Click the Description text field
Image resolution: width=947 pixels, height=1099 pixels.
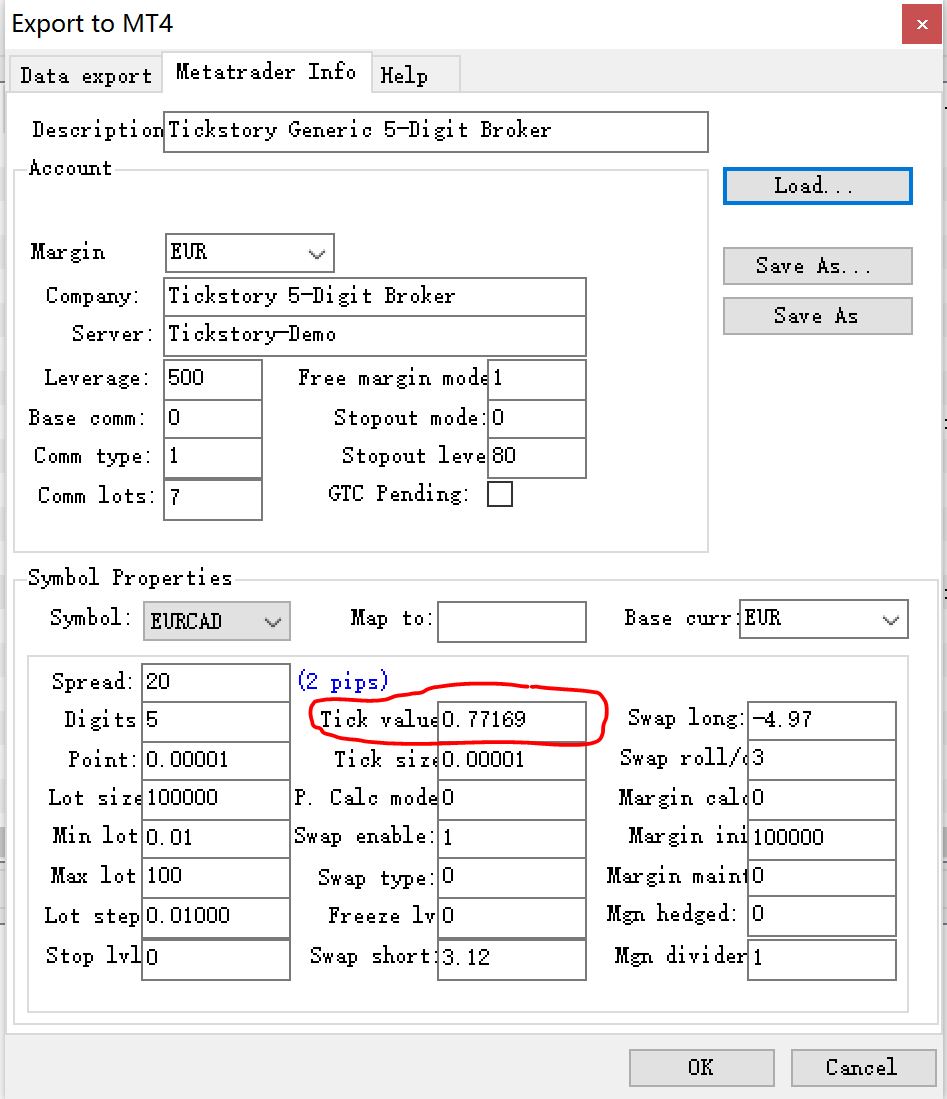435,131
